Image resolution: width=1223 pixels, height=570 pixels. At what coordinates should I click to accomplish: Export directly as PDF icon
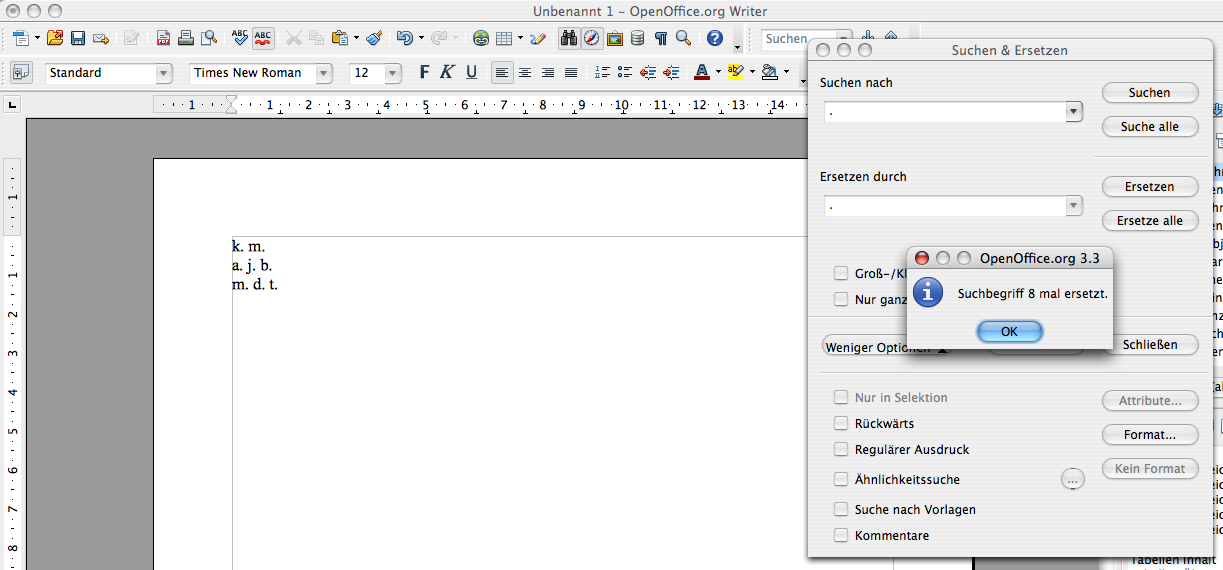pyautogui.click(x=163, y=38)
